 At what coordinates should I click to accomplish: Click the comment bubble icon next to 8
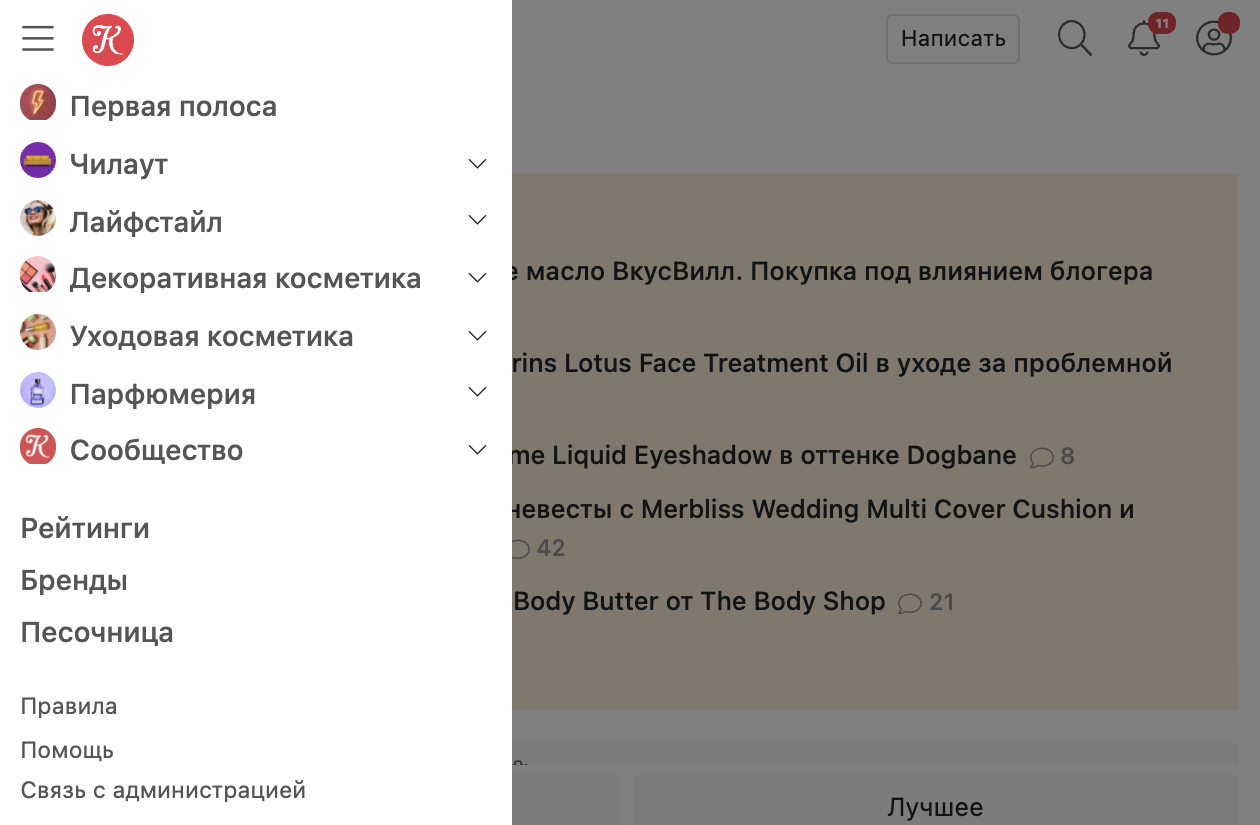tap(1042, 457)
